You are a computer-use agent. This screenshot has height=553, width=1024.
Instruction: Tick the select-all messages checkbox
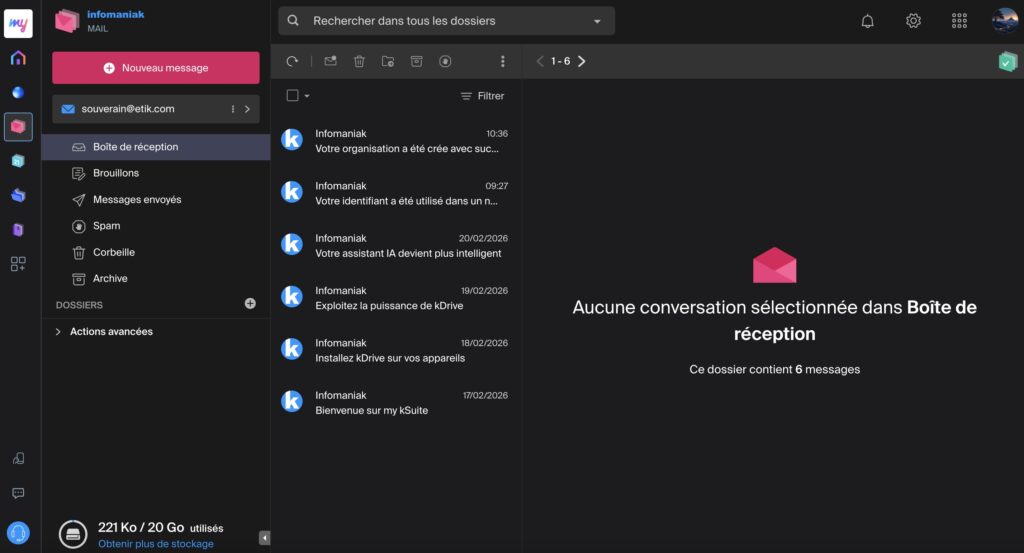pyautogui.click(x=292, y=96)
